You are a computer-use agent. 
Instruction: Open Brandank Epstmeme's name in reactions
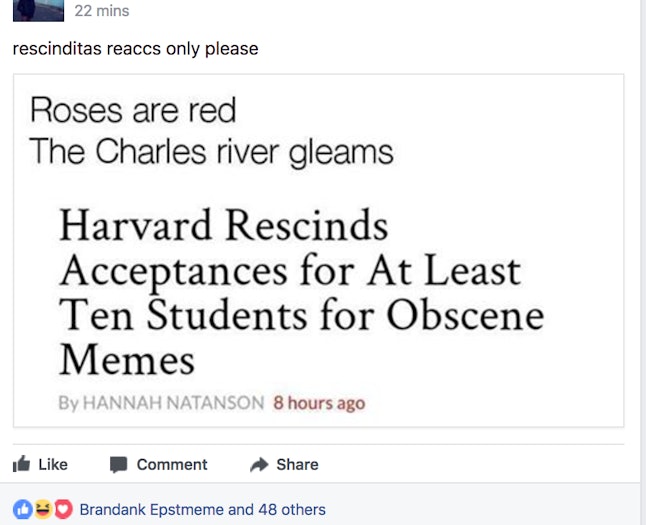click(x=151, y=509)
